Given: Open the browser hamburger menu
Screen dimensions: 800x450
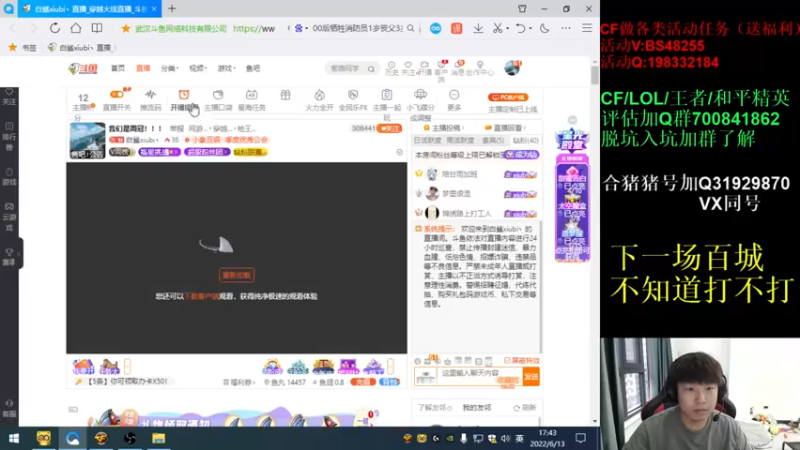Looking at the screenshot, I should 587,29.
